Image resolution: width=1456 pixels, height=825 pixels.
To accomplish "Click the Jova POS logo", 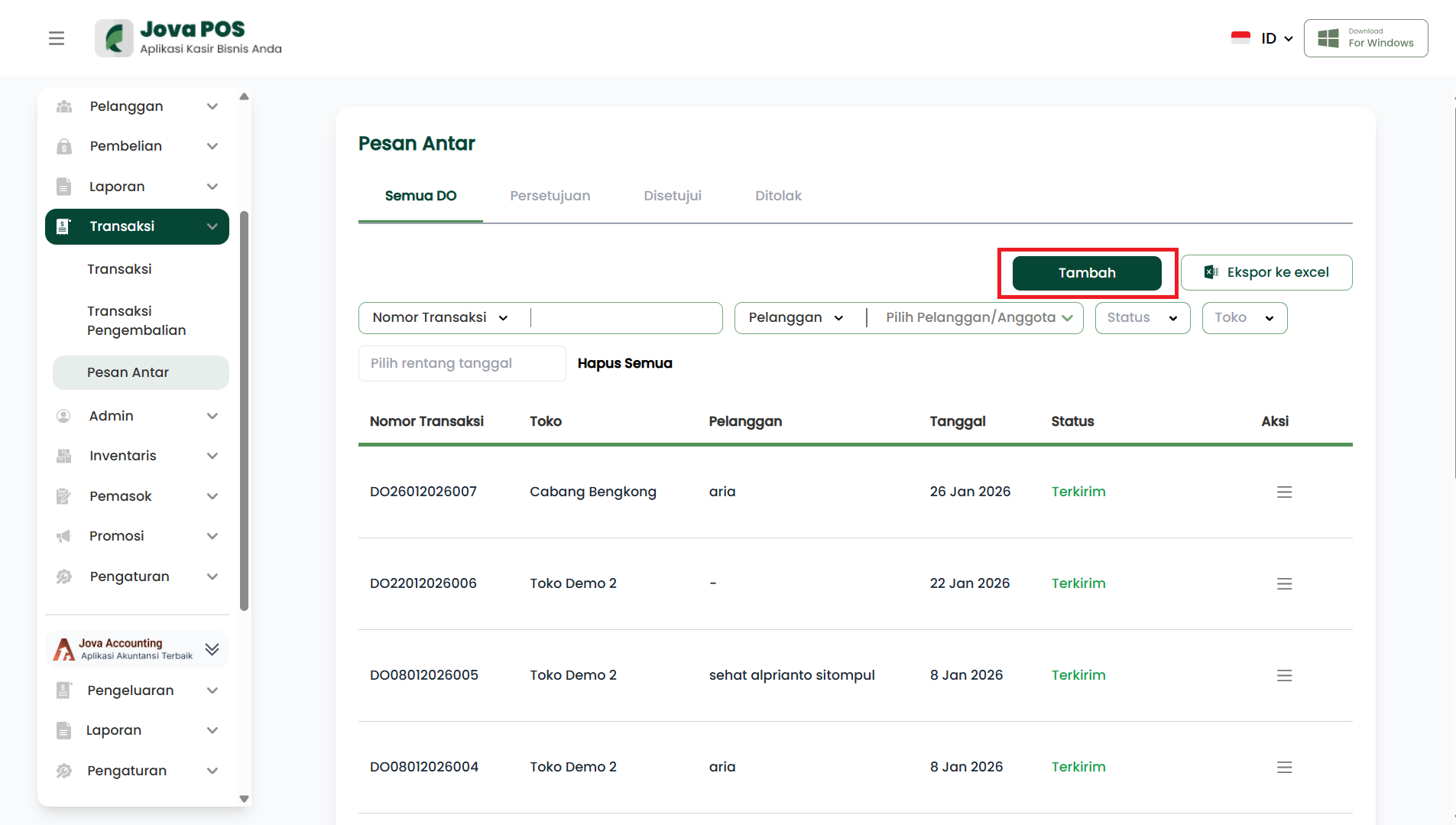I will pos(188,38).
